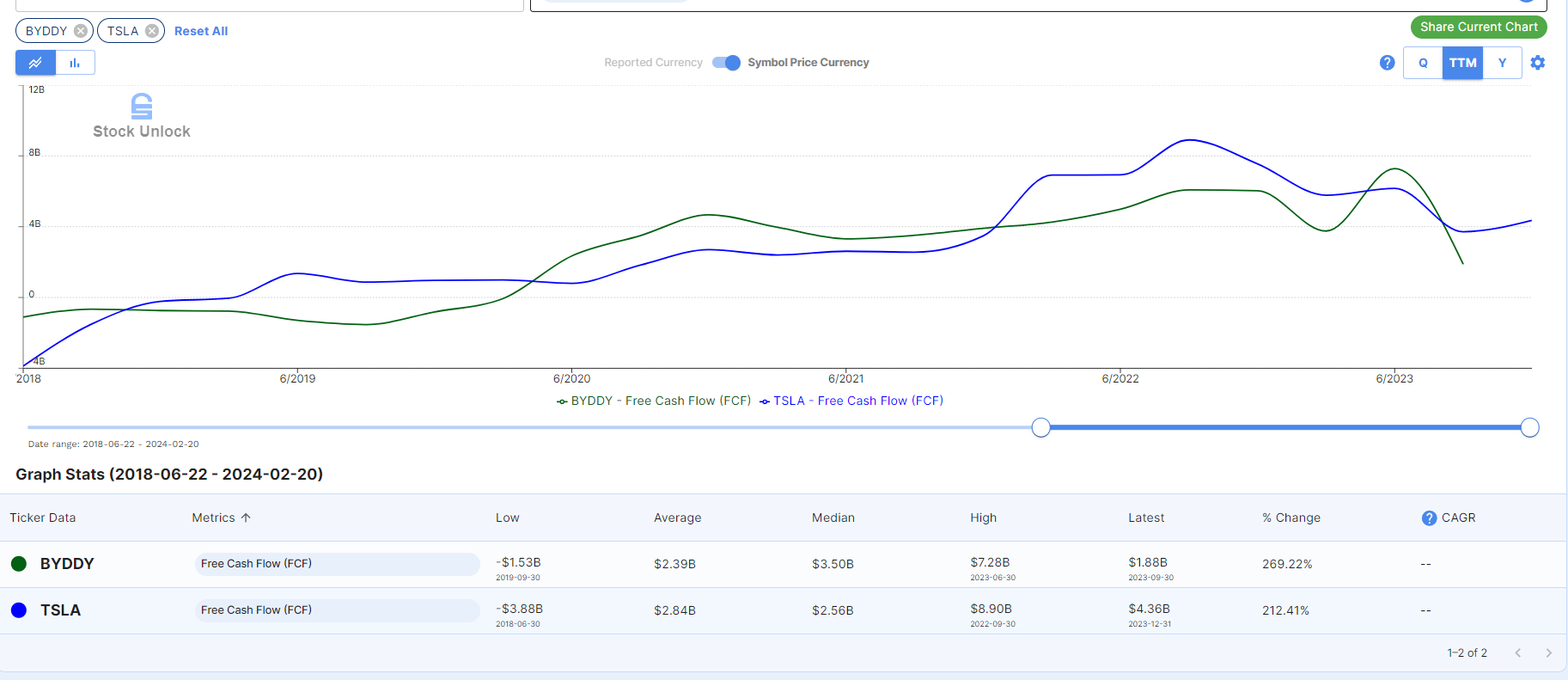Image resolution: width=1568 pixels, height=680 pixels.
Task: Toggle BYDDY Free Cash Flow legend entry
Action: pyautogui.click(x=654, y=401)
